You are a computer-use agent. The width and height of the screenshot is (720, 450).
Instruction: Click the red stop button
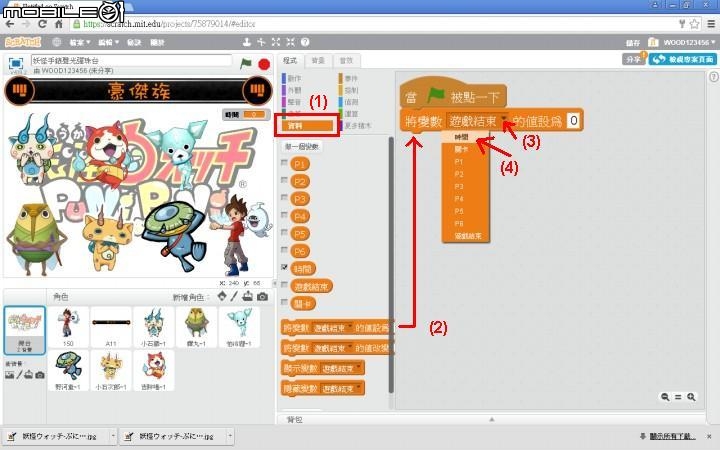[x=264, y=64]
